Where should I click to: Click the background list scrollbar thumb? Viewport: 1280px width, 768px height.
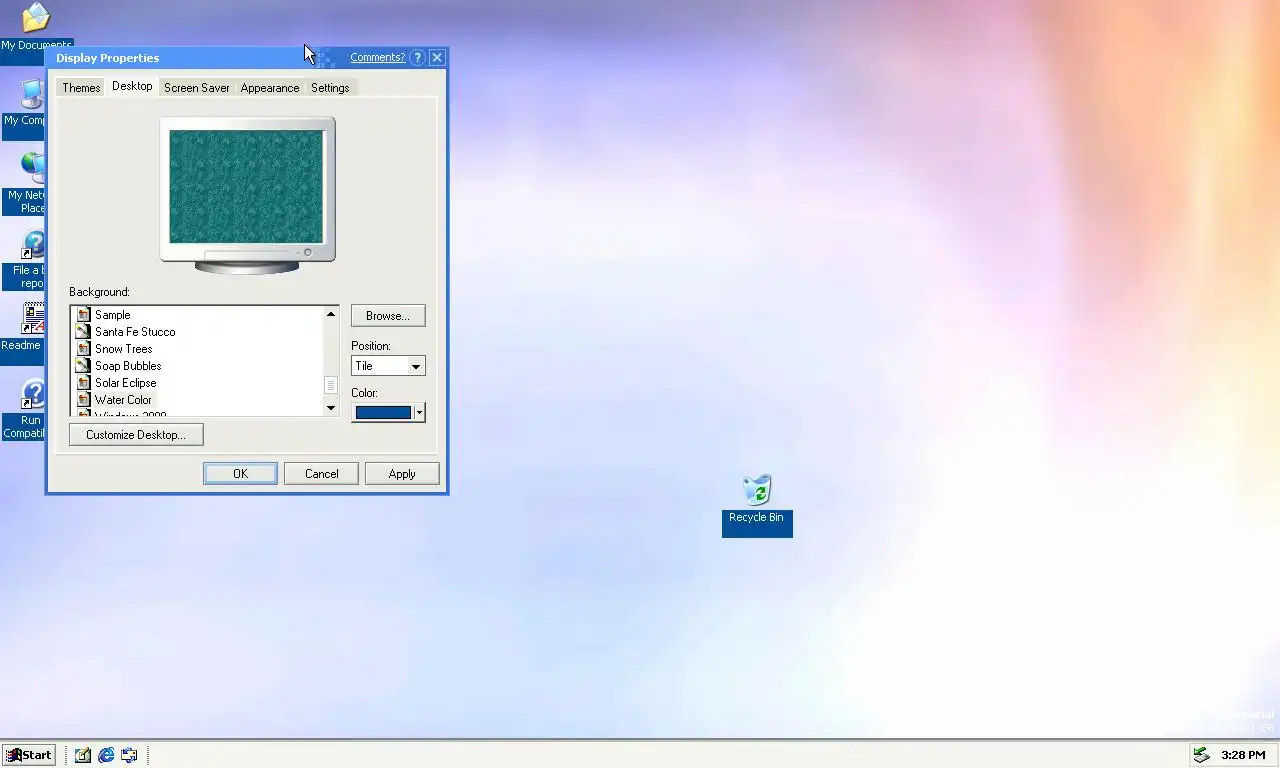click(x=331, y=385)
